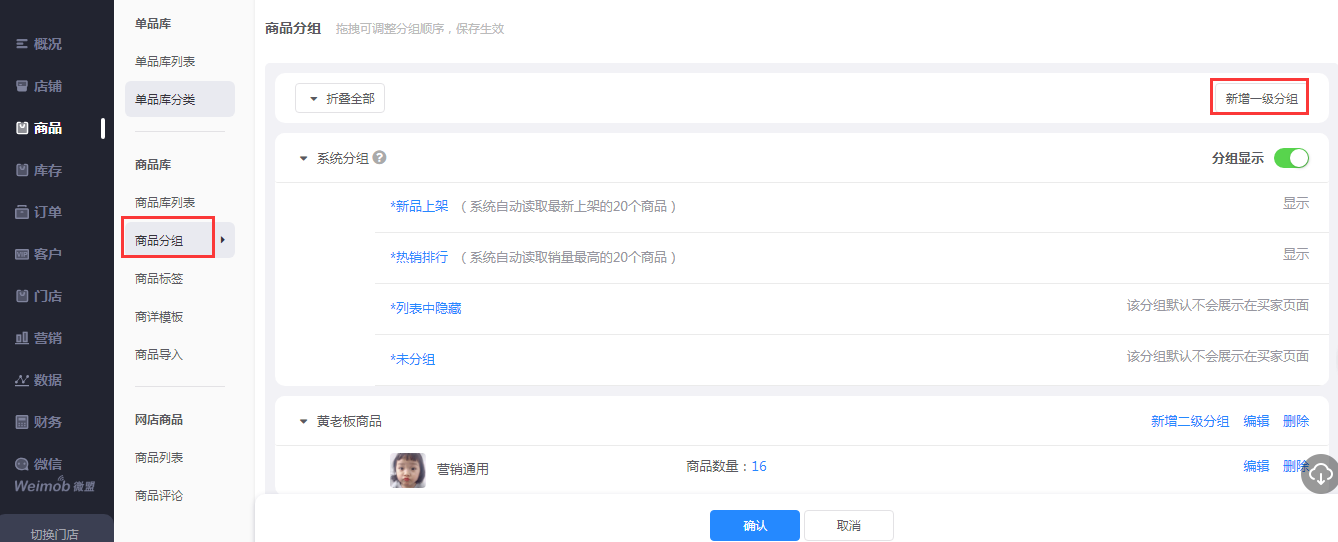This screenshot has width=1338, height=542.
Task: Open 财务 finance section
Action: coord(47,422)
